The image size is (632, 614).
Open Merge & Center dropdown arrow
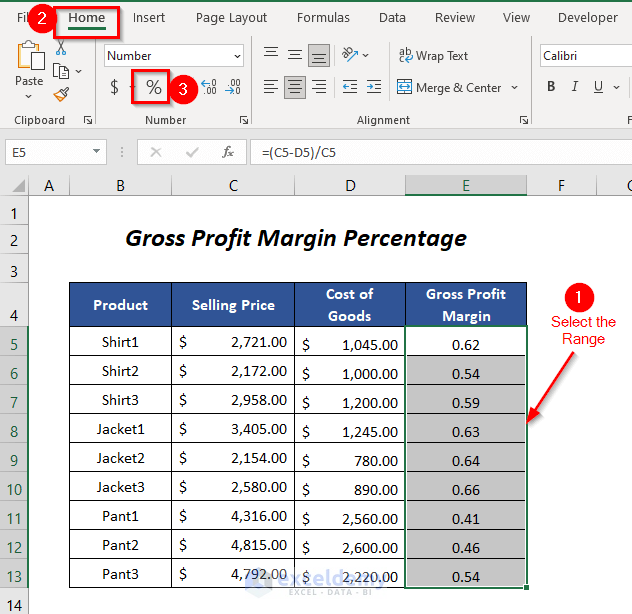(x=514, y=87)
